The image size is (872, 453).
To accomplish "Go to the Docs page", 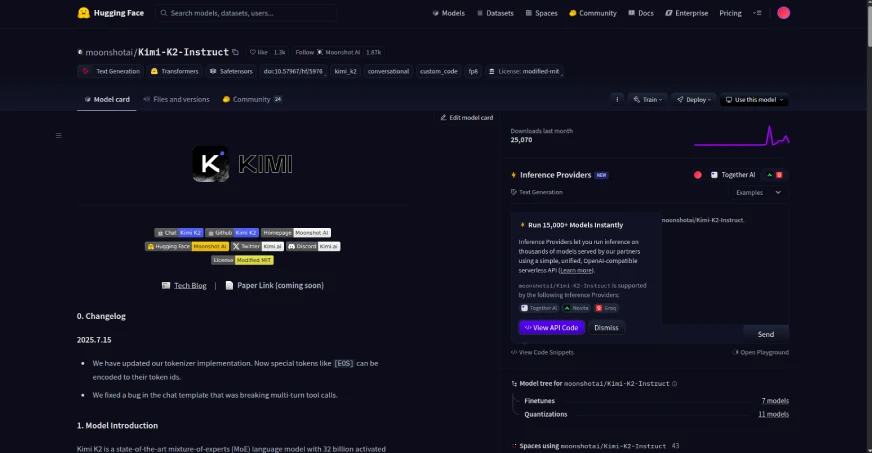I will [x=641, y=13].
